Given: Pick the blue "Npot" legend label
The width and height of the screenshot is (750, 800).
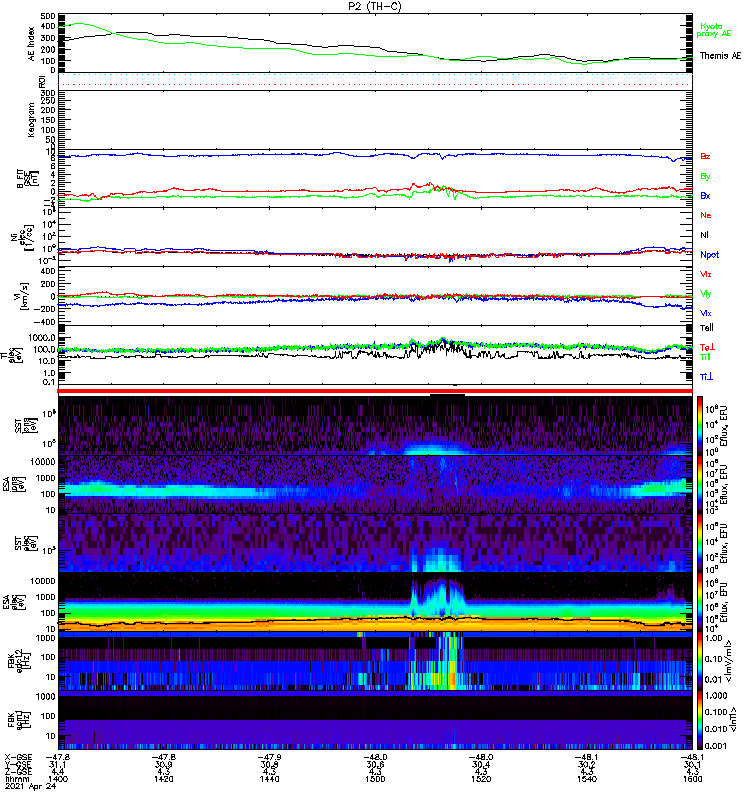Looking at the screenshot, I should (710, 255).
